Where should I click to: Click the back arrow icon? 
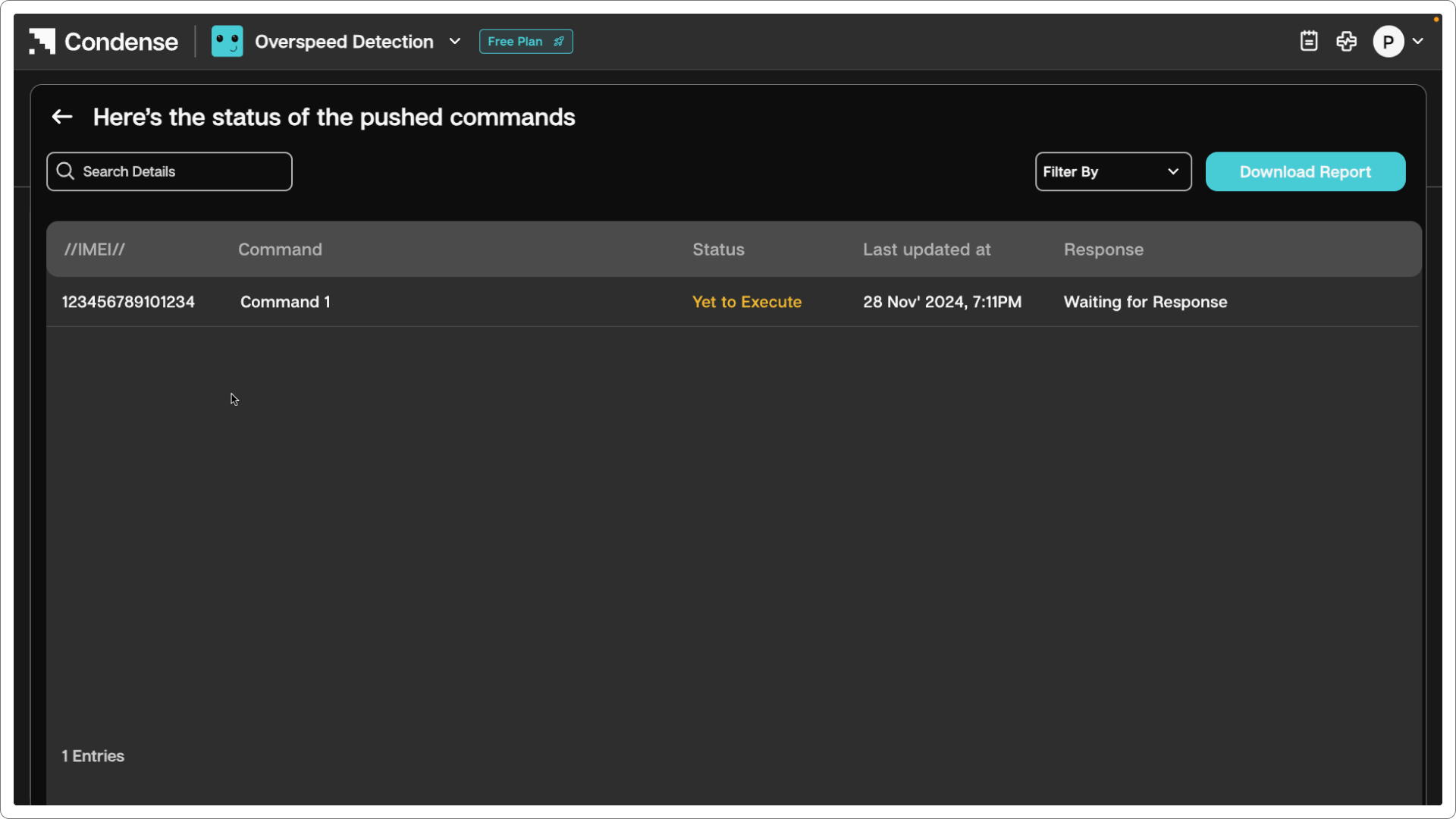coord(62,117)
